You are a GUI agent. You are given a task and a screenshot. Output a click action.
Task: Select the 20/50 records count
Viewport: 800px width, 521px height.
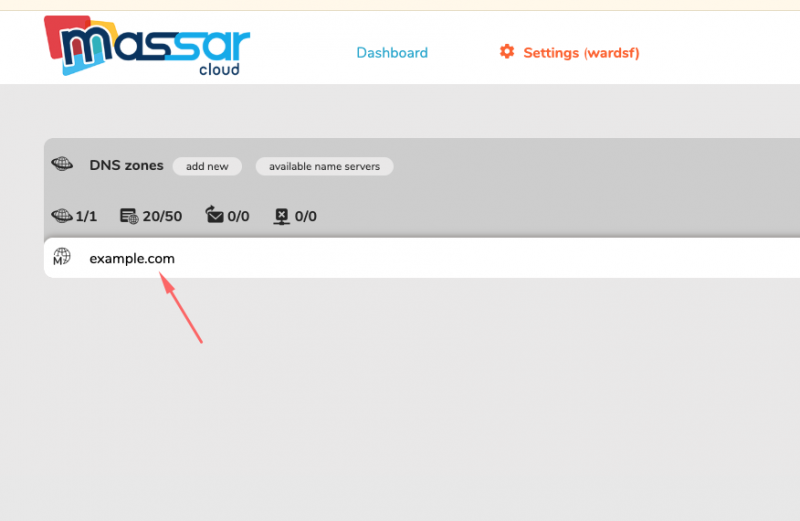coord(162,216)
